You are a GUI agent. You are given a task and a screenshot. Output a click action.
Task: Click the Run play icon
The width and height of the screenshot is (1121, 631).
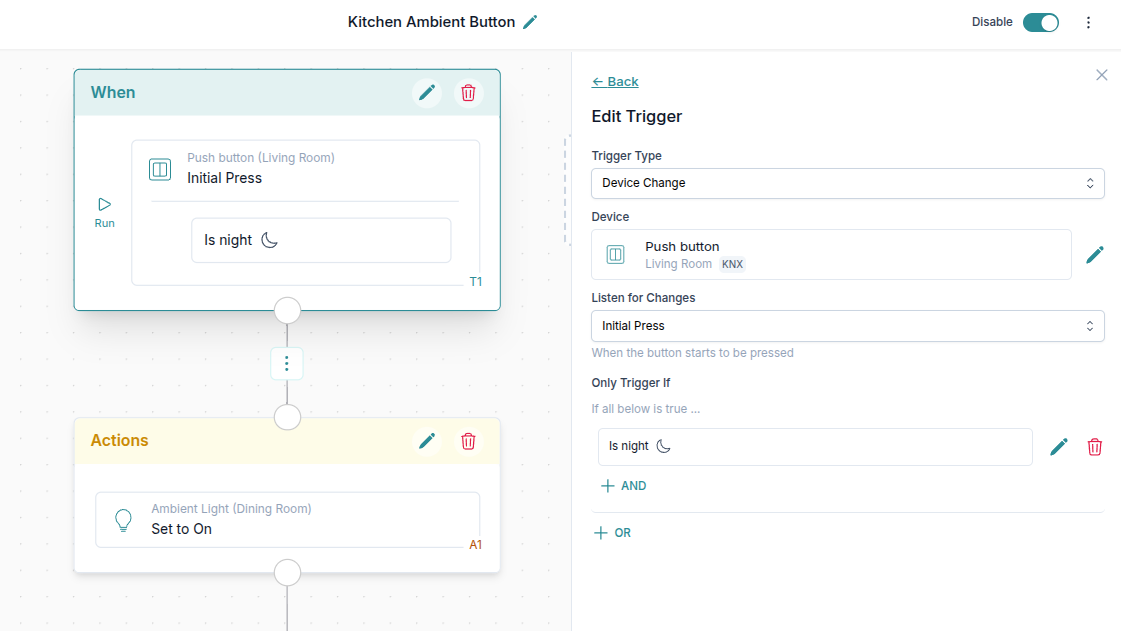click(x=105, y=205)
